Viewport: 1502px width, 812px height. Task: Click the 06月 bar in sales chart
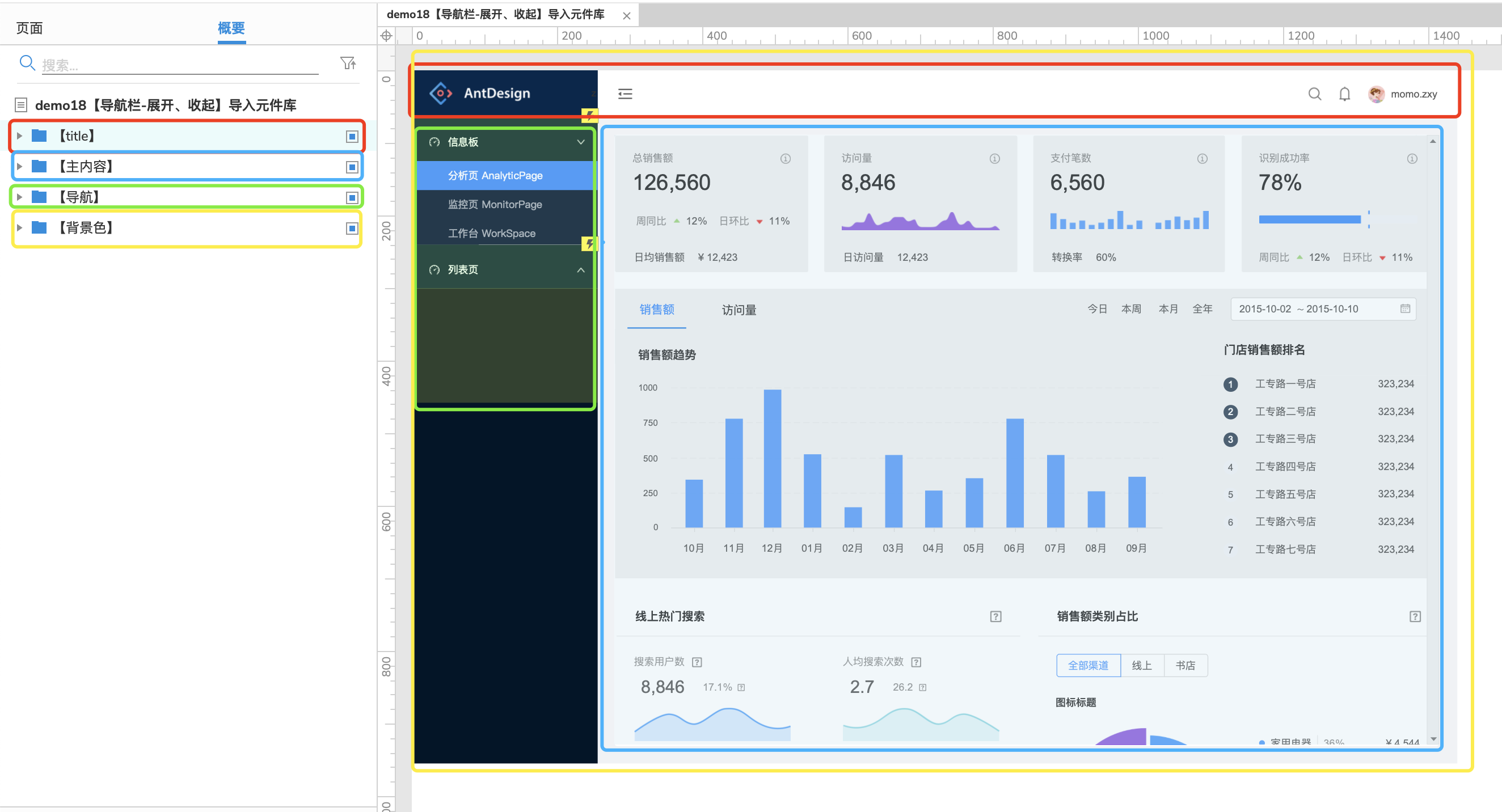tap(1015, 473)
